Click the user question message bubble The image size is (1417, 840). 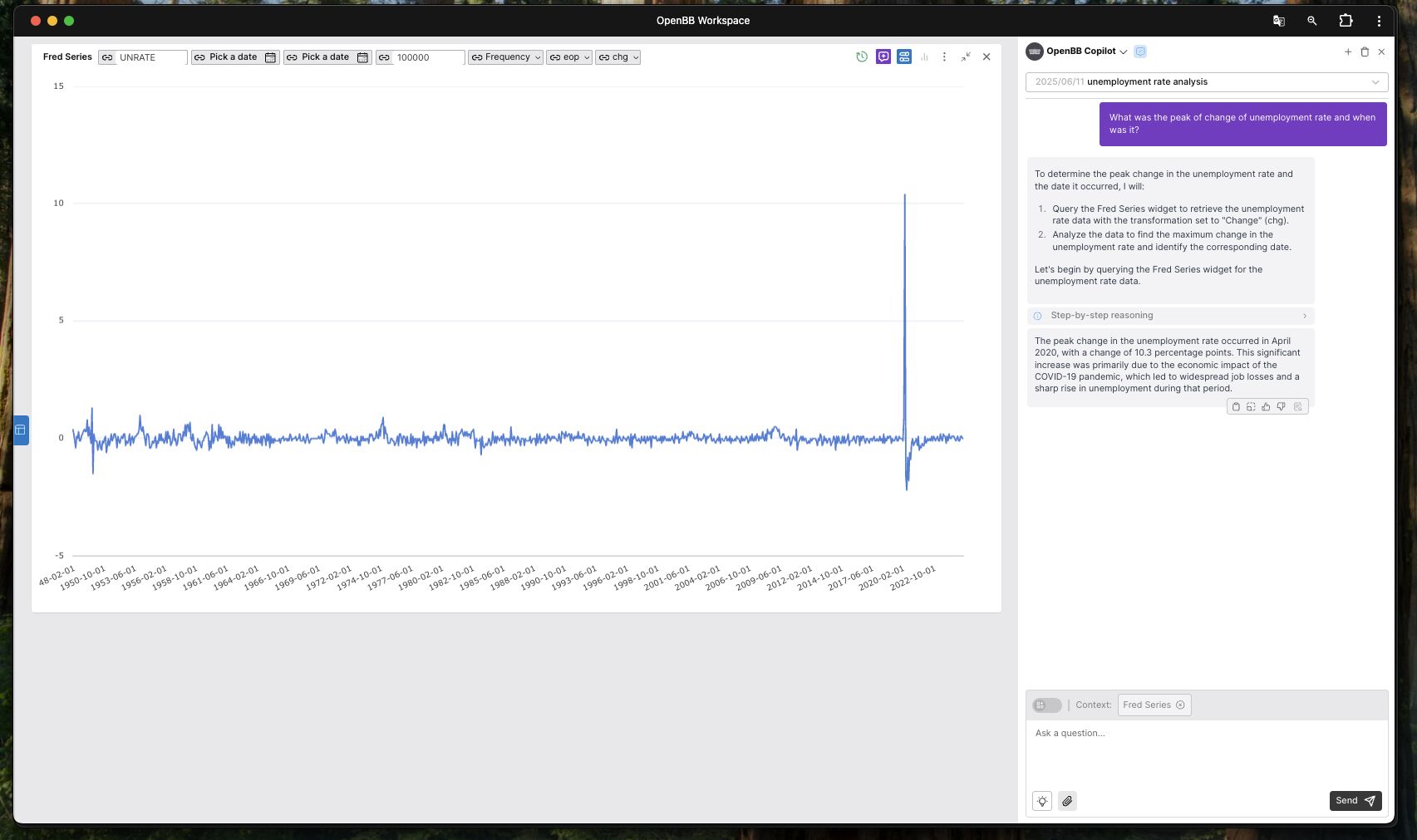[1242, 124]
